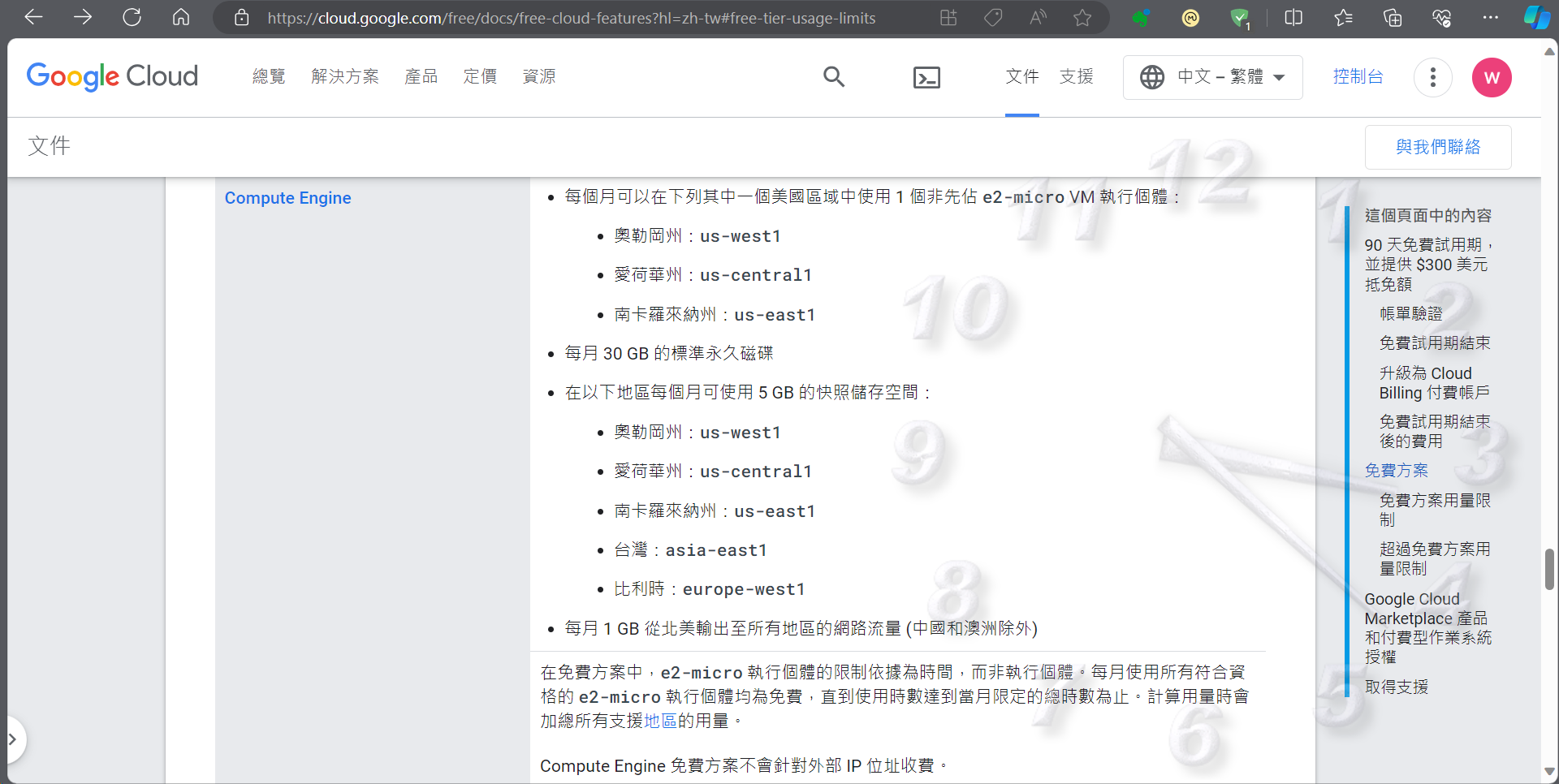
Task: Click the text 台灣：asia-east1
Action: 690,550
